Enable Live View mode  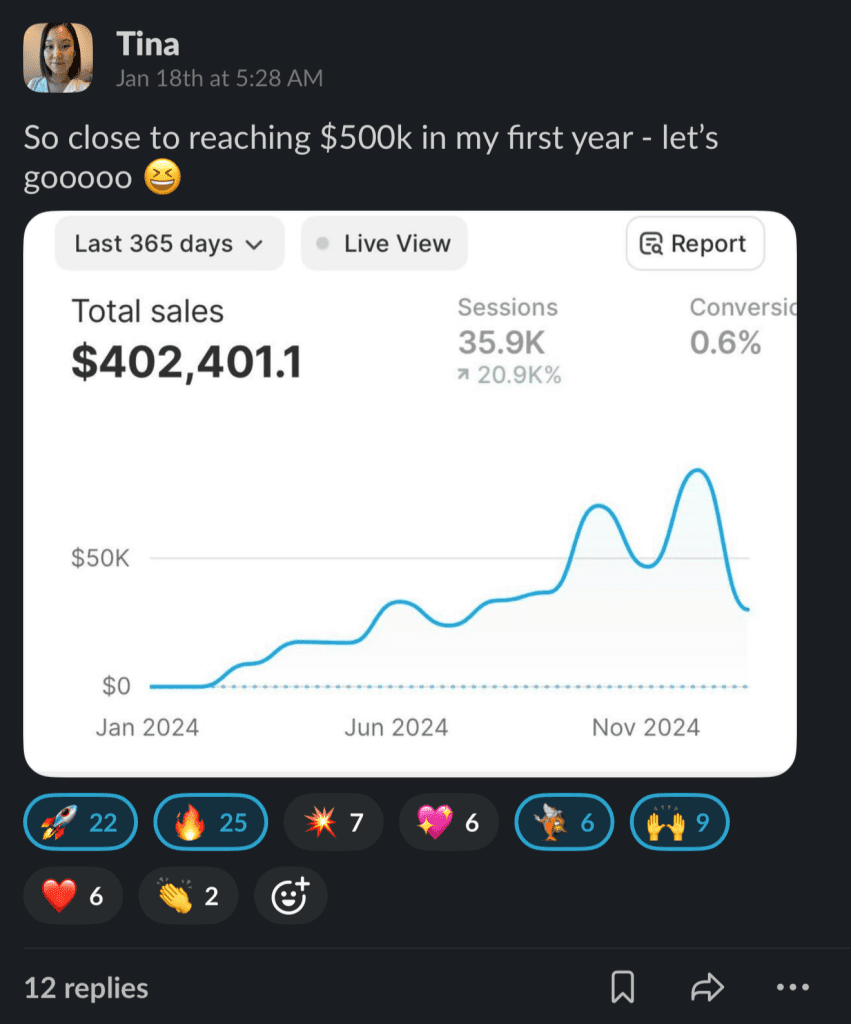coord(383,243)
